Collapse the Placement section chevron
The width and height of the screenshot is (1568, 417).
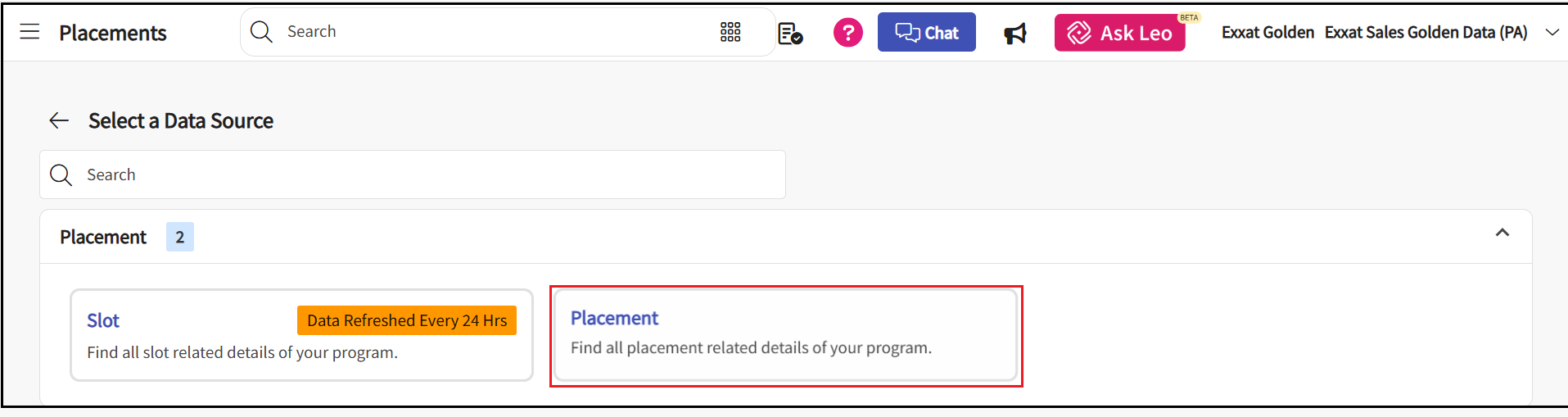coord(1502,233)
